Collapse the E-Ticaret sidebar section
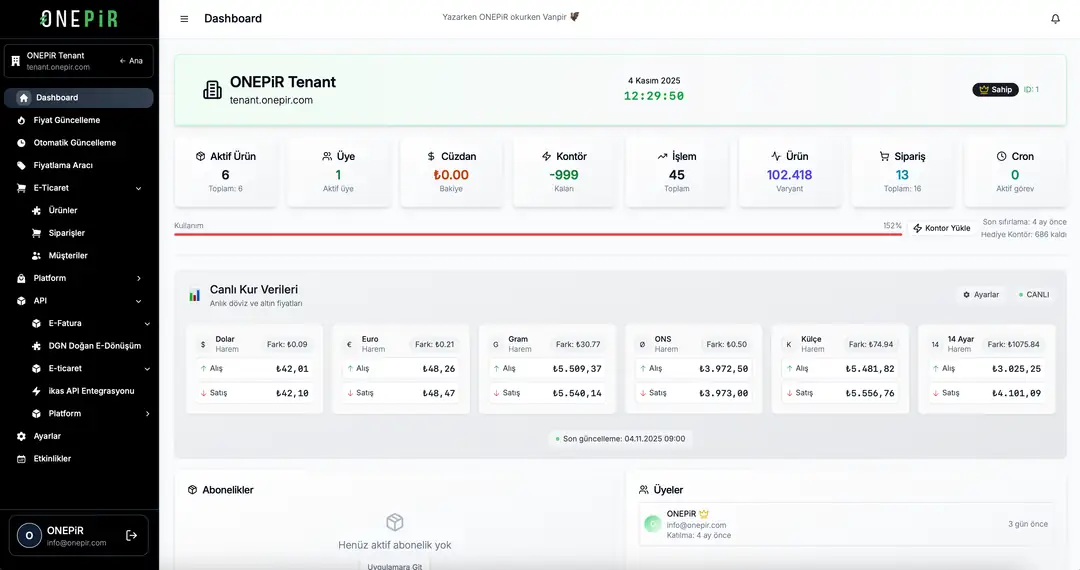 (138, 188)
